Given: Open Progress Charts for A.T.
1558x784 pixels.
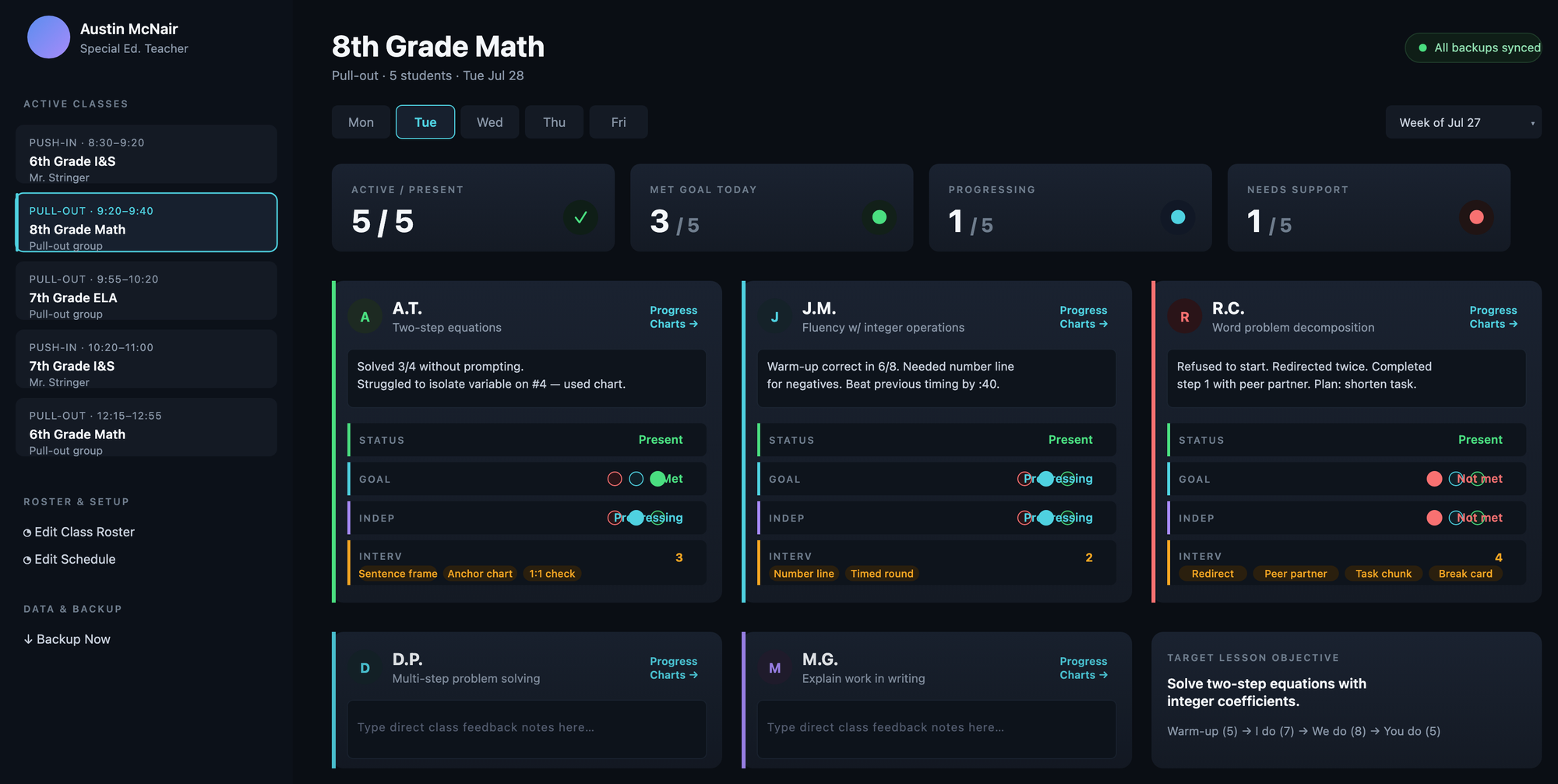Looking at the screenshot, I should click(x=674, y=317).
